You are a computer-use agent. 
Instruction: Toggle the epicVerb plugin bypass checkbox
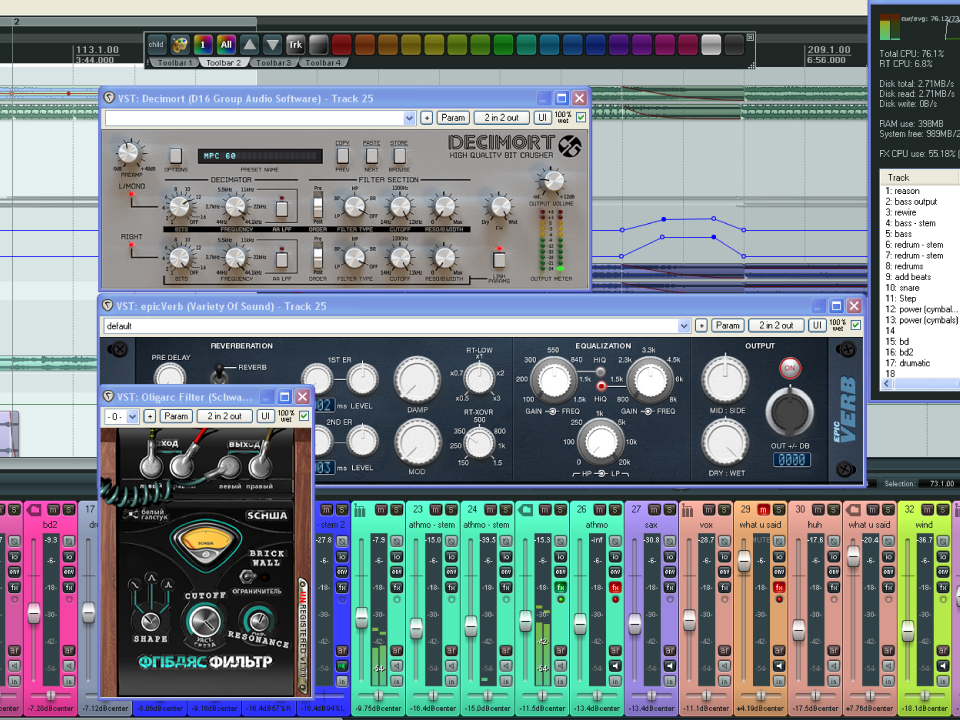[x=856, y=325]
